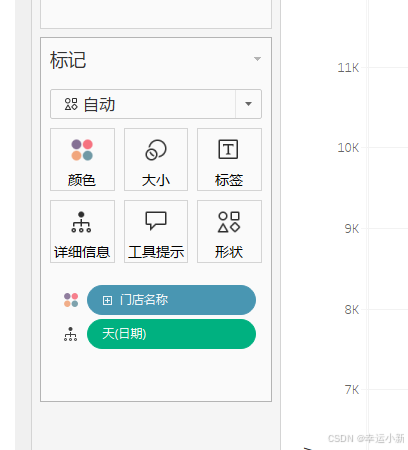The height and width of the screenshot is (450, 408).
Task: Open the 自动 mark type dropdown
Action: (x=156, y=104)
